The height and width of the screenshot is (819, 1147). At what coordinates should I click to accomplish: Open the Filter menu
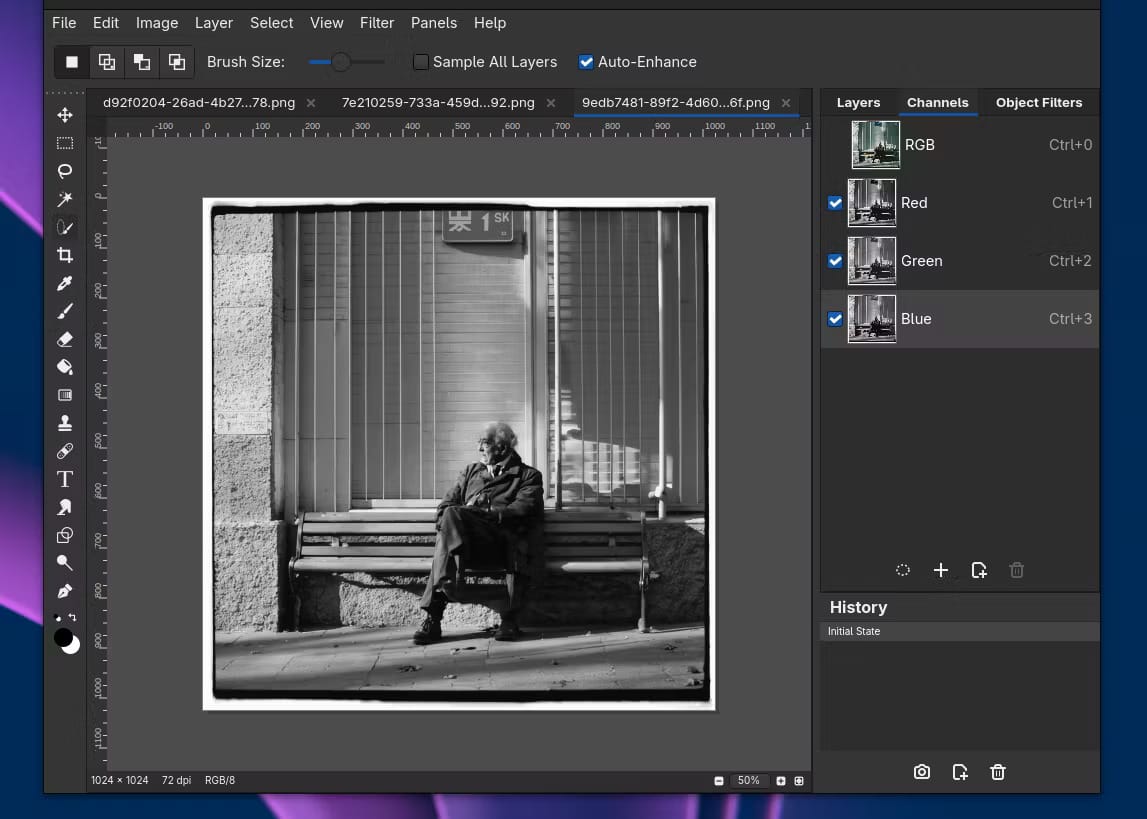[377, 22]
